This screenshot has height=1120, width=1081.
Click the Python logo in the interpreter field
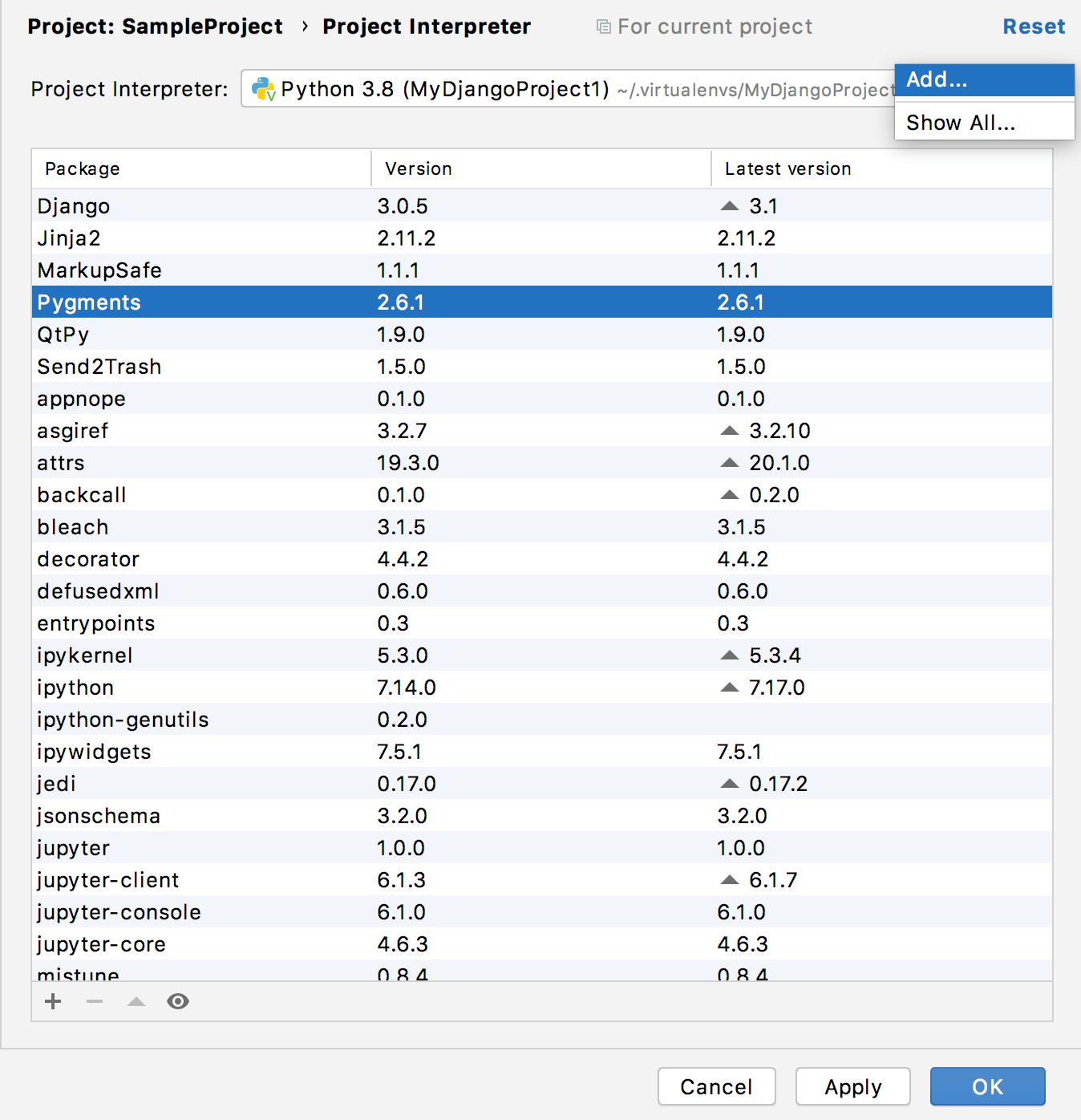(263, 88)
